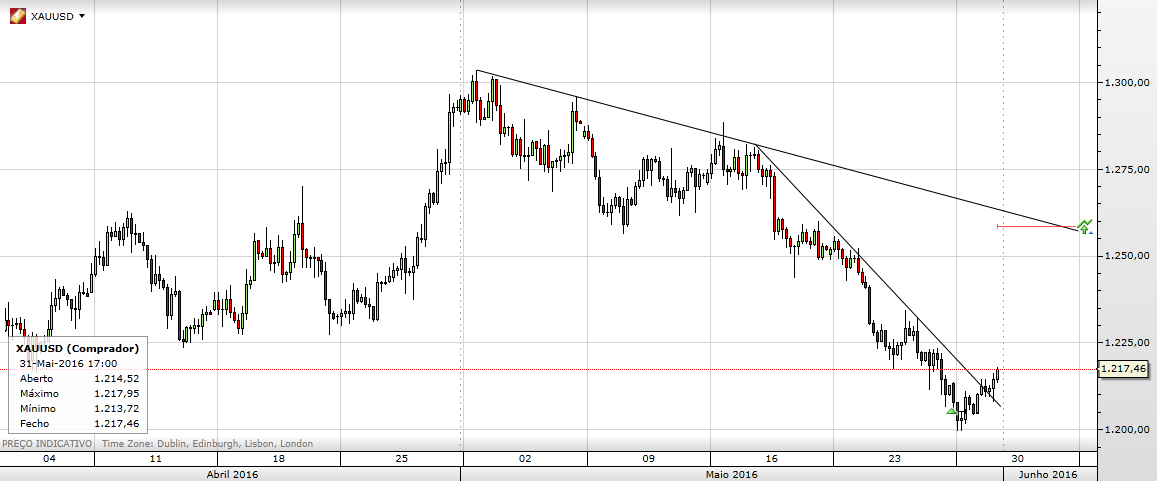Viewport: 1157px width, 481px height.
Task: Click the date label 18 on time axis
Action: point(279,459)
